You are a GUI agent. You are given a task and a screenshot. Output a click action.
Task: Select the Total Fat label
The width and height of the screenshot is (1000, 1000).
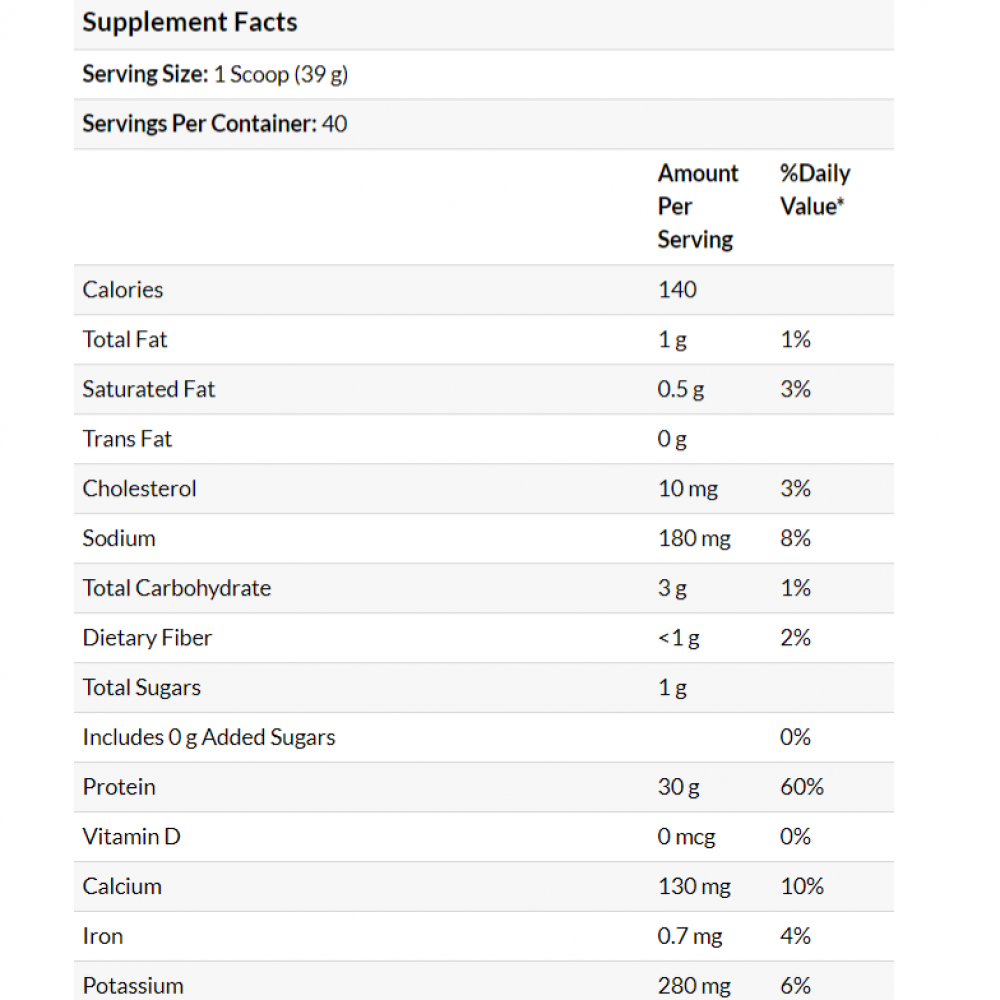[125, 340]
